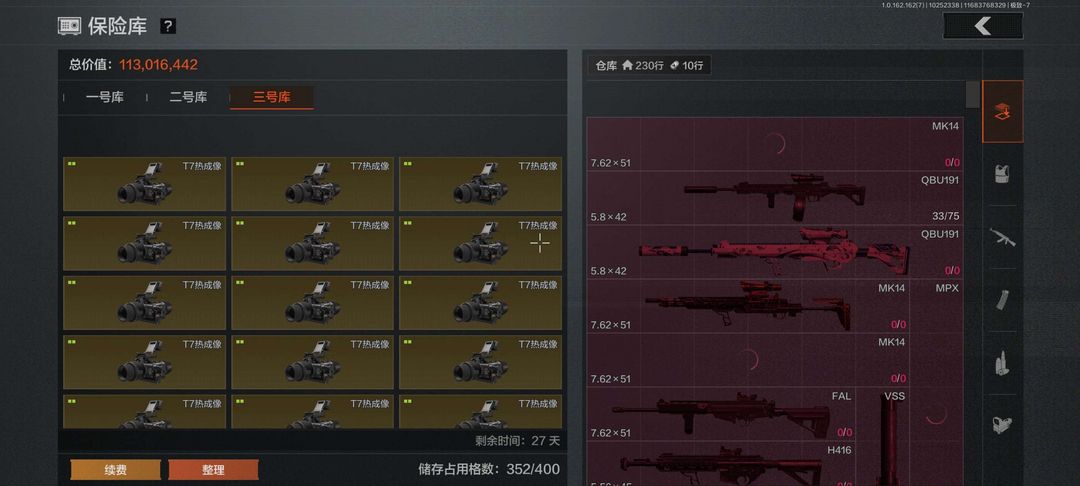Select the bottom sidebar category icon
The height and width of the screenshot is (486, 1080).
1002,425
